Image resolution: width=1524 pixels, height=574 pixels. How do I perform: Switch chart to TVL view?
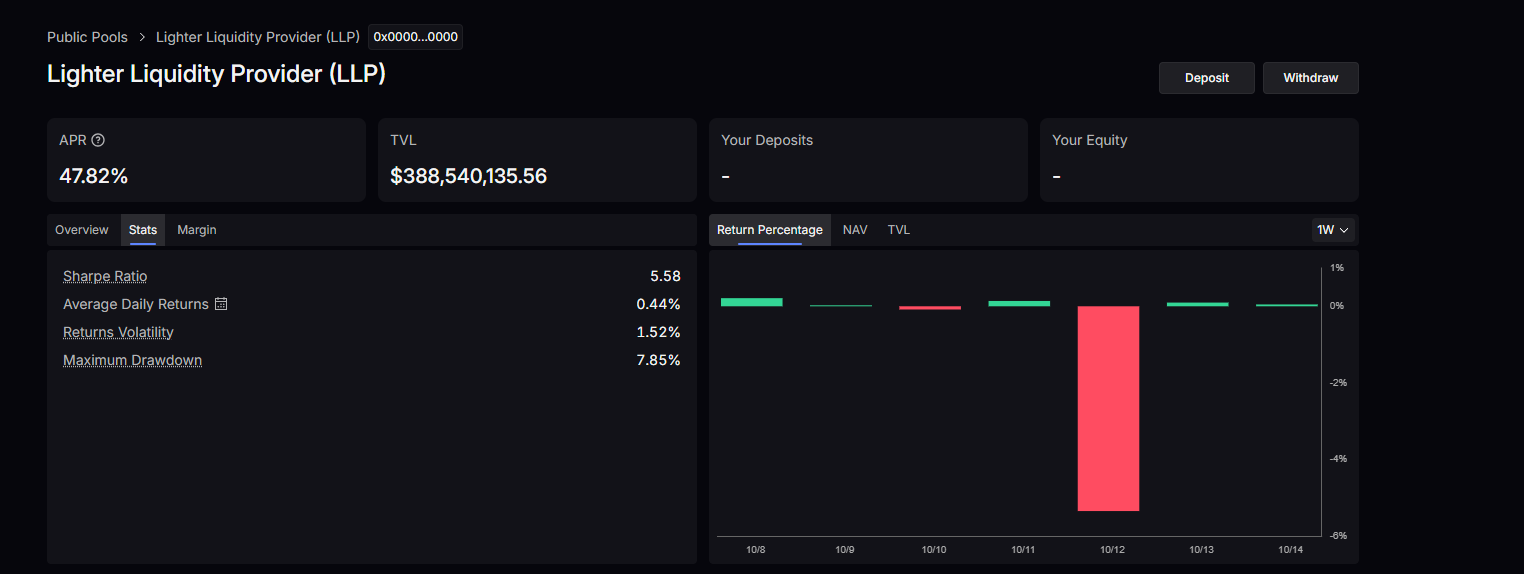coord(899,230)
